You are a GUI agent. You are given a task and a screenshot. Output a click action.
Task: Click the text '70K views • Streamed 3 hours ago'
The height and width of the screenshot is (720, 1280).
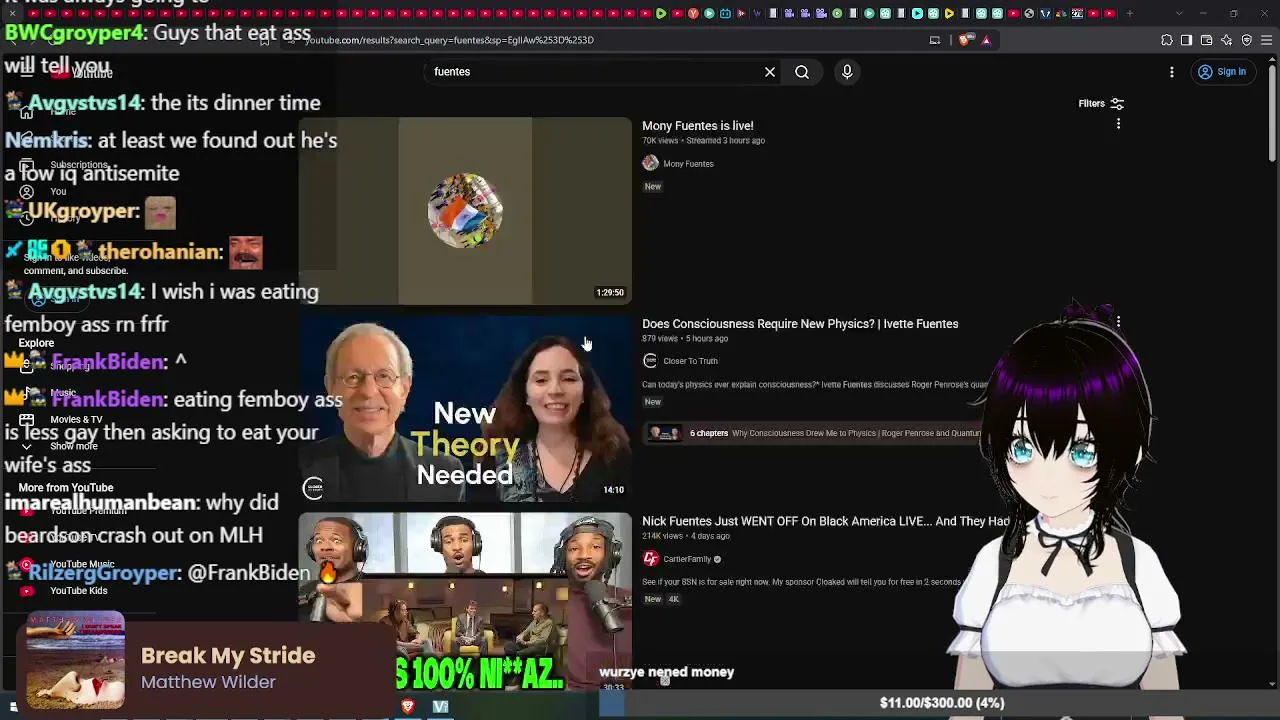pos(703,141)
